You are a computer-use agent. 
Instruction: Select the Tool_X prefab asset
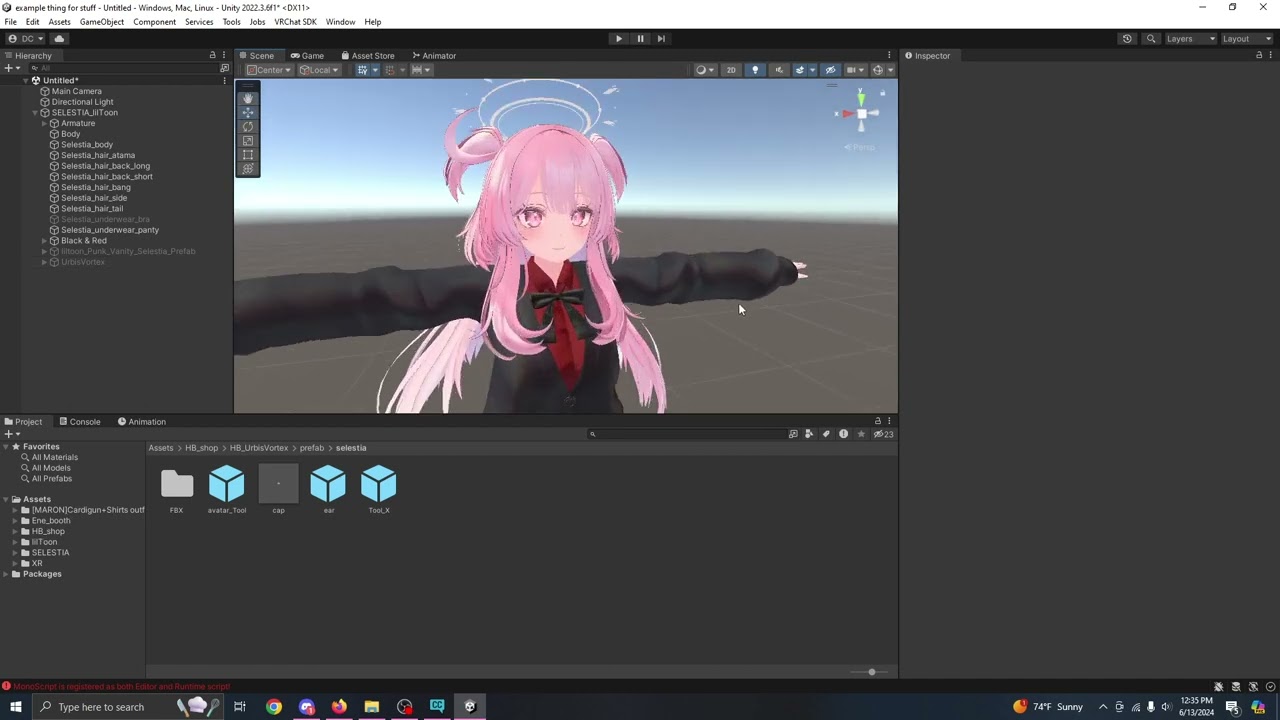379,489
